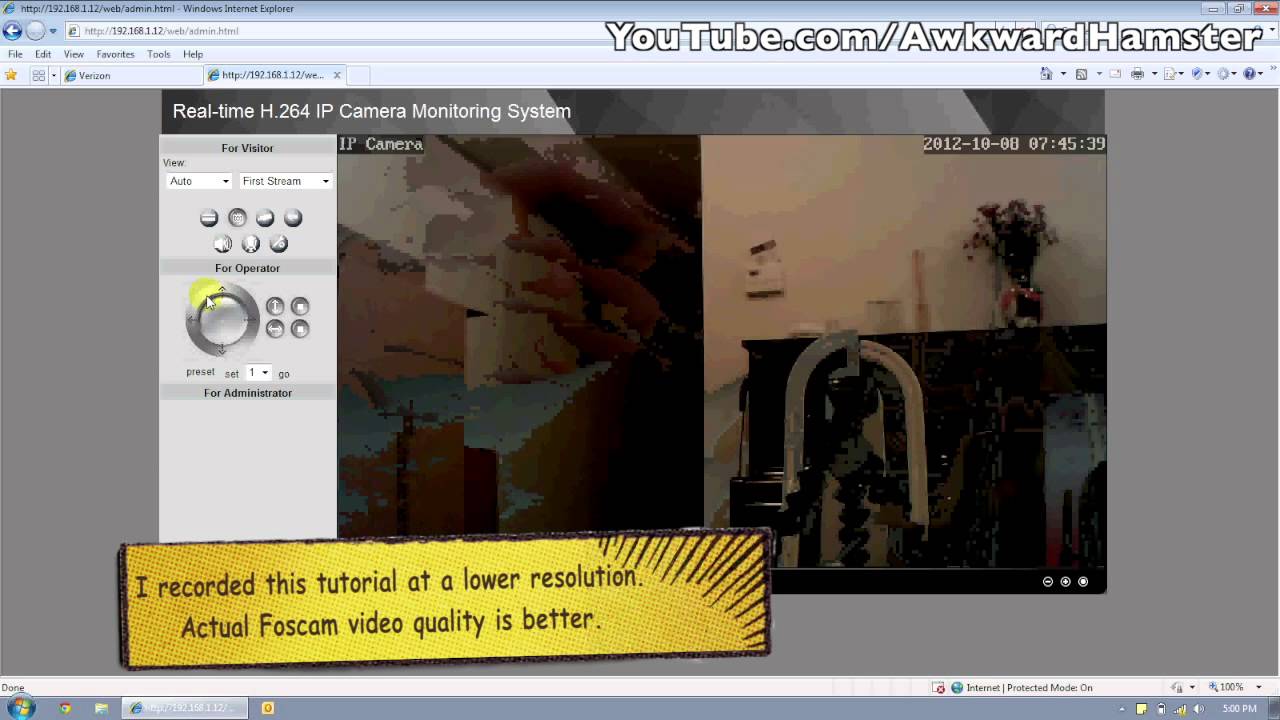1280x720 pixels.
Task: Expand the tab list dropdown arrow
Action: [x=53, y=75]
